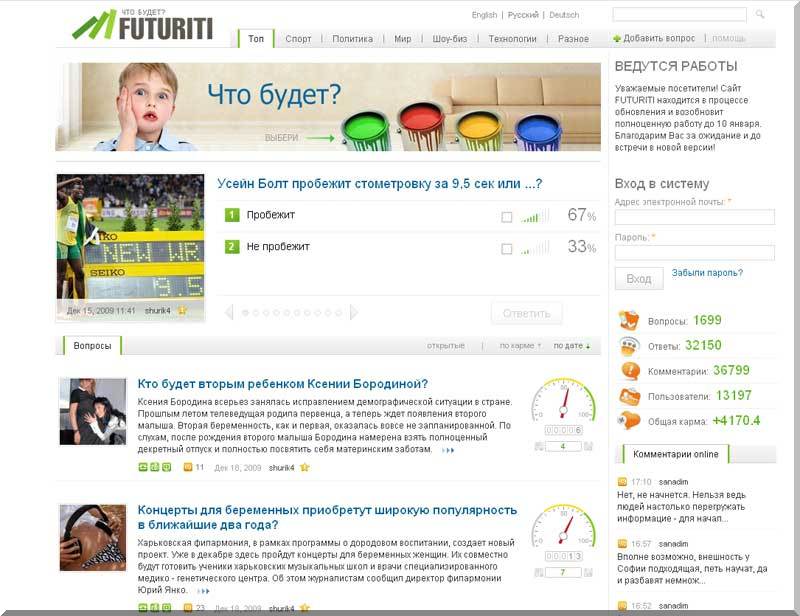
Task: Click the signal bars icon for Не пробежит
Action: [x=535, y=248]
